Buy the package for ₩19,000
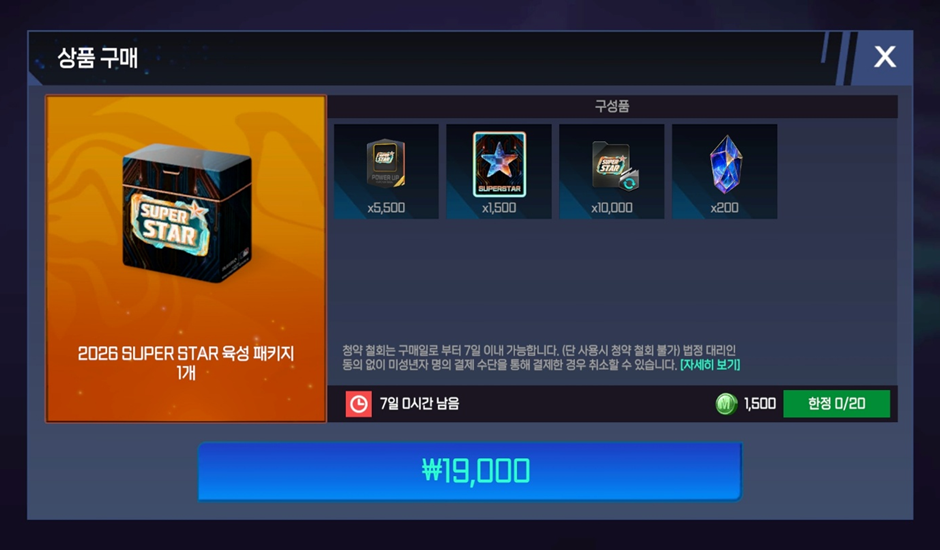The image size is (940, 550). pos(470,471)
